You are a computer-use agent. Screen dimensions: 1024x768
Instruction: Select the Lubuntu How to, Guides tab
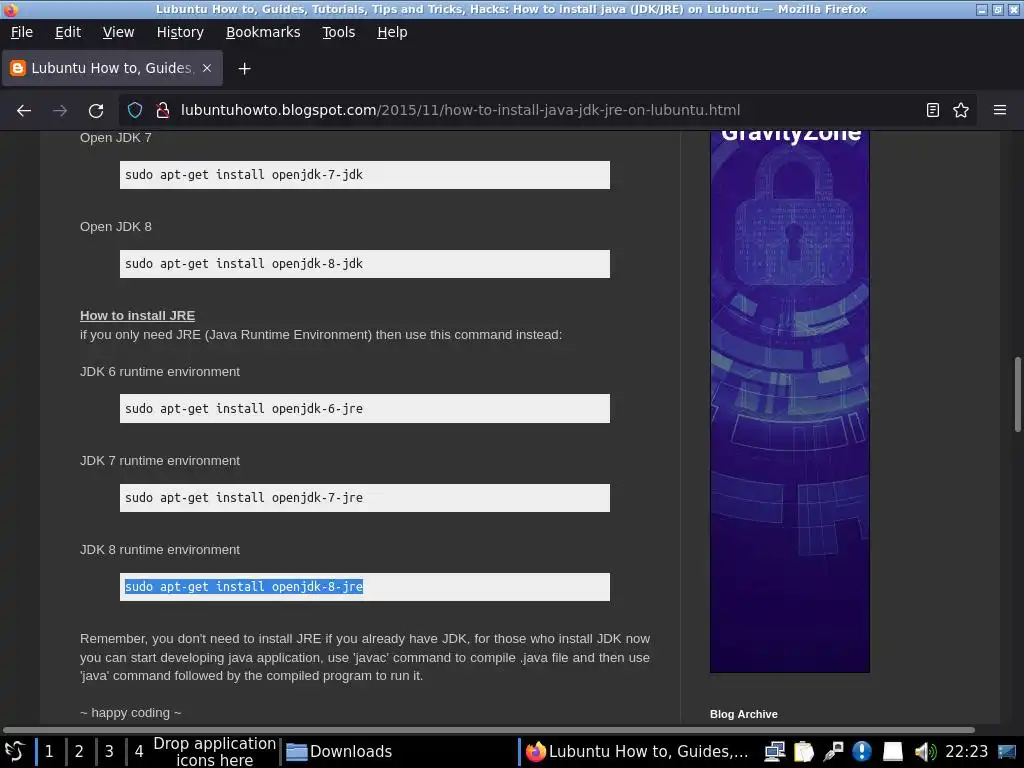(x=112, y=68)
